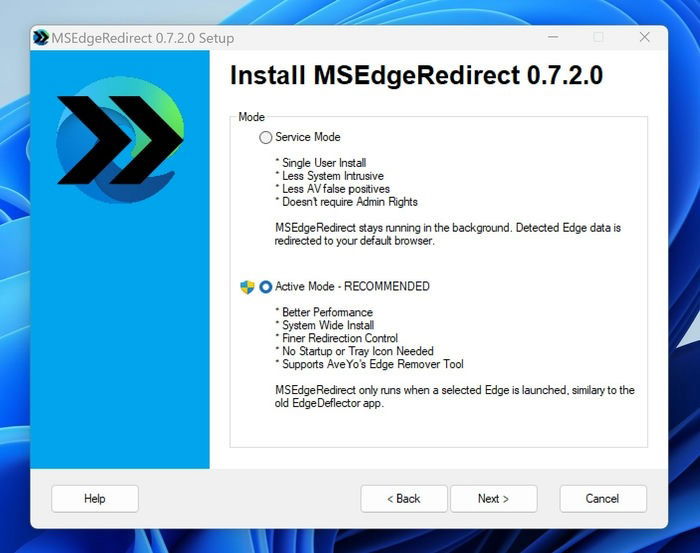Proceed with the Next > button

pyautogui.click(x=493, y=499)
